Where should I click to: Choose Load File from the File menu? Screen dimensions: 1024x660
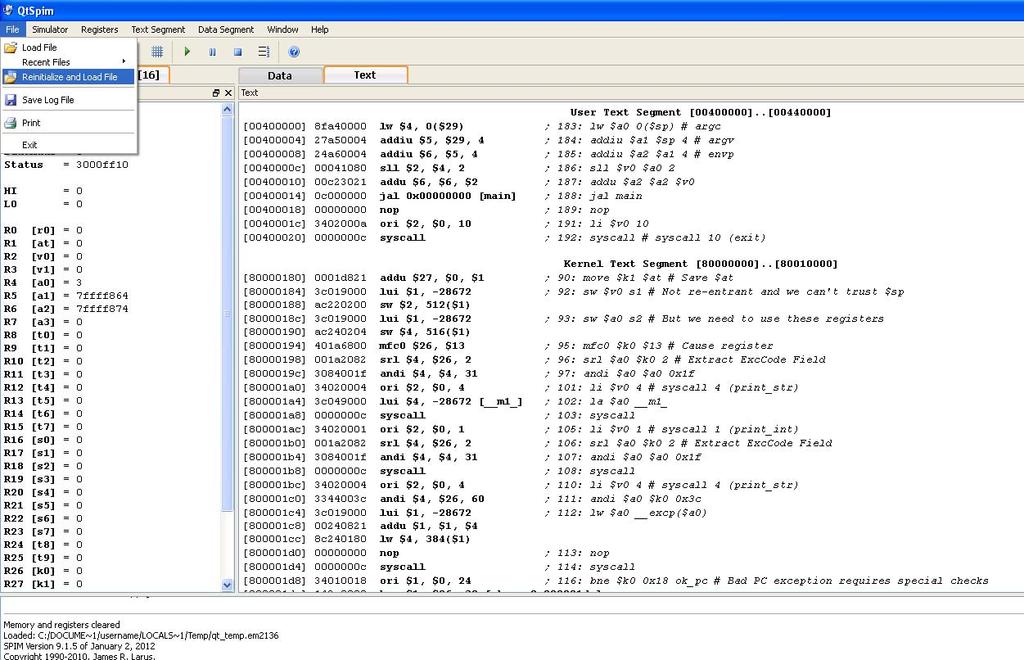coord(69,48)
